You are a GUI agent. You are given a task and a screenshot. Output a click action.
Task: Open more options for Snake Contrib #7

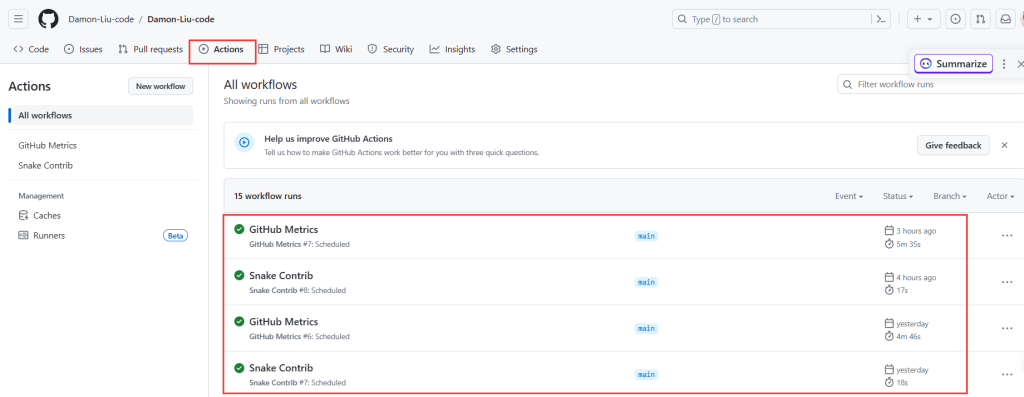(1007, 375)
